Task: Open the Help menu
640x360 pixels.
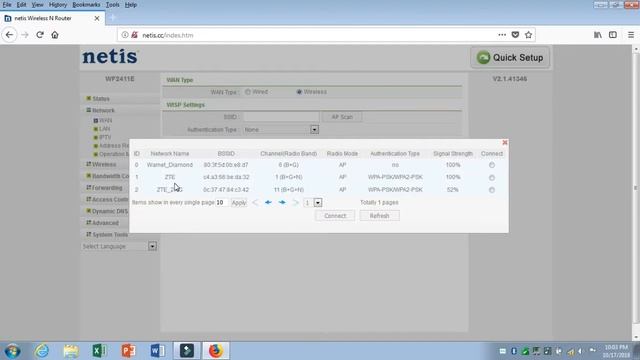Action: (x=131, y=5)
